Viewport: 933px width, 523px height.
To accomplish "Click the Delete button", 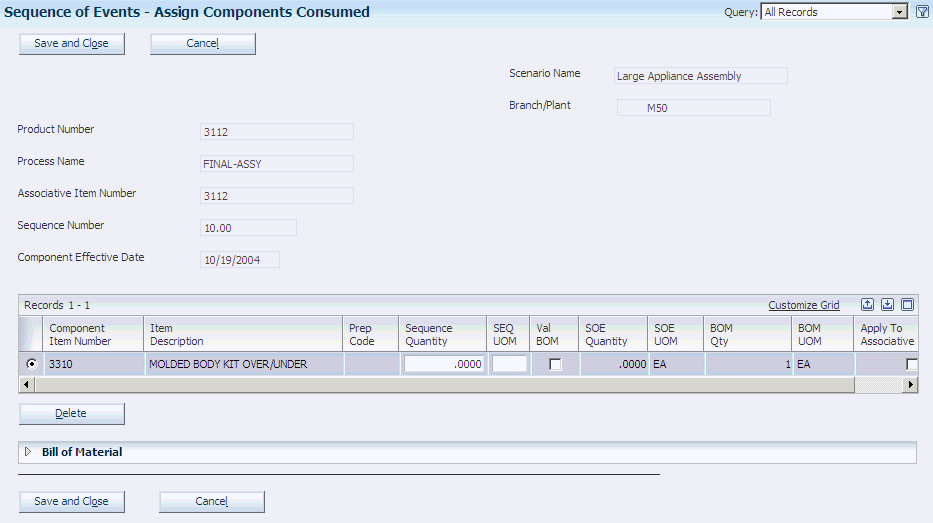I will click(71, 414).
